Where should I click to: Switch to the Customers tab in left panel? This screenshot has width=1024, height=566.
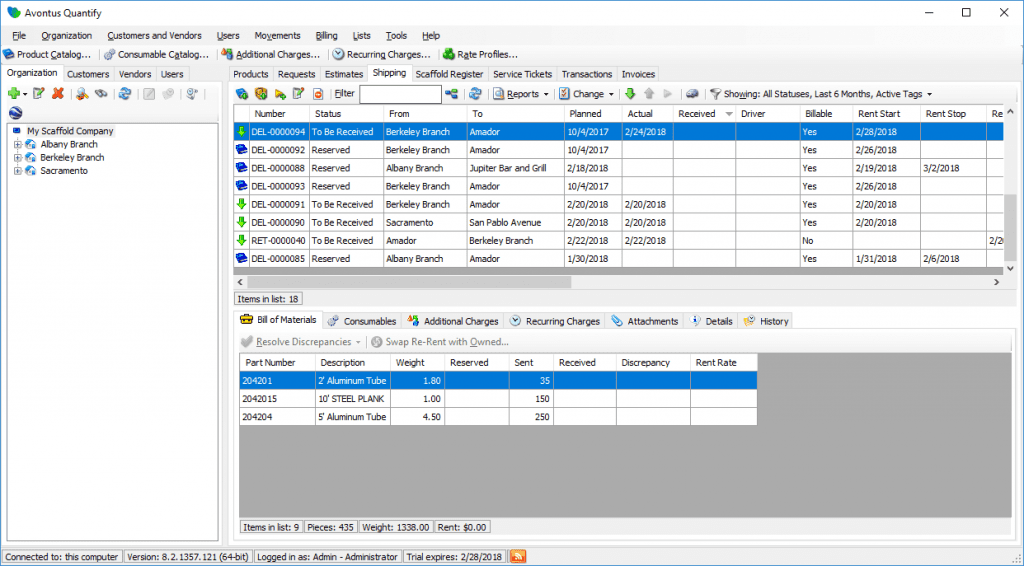pyautogui.click(x=88, y=74)
